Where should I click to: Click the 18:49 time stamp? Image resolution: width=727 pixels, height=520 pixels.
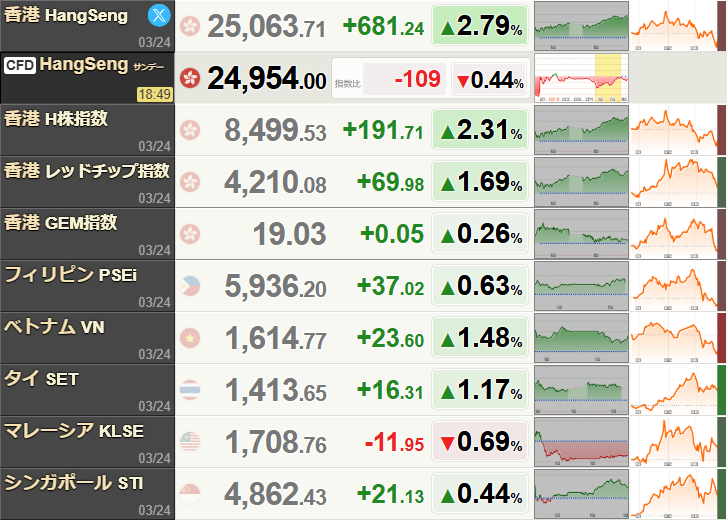click(155, 94)
